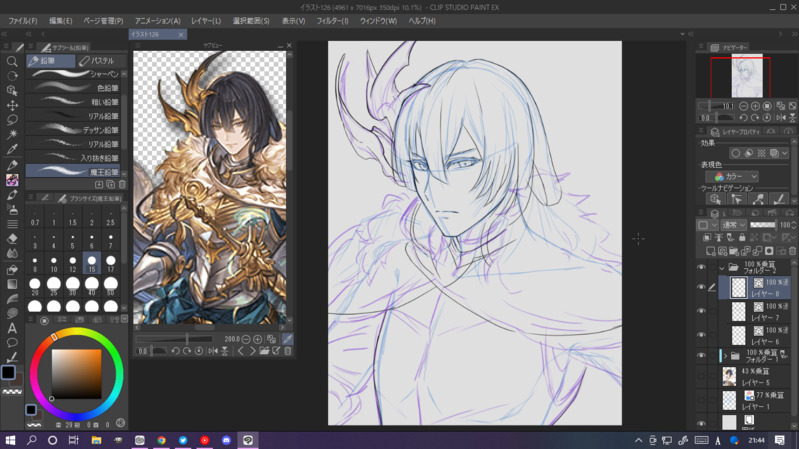Open layer effects dropdown arrow
799x449 pixels.
coord(784,153)
